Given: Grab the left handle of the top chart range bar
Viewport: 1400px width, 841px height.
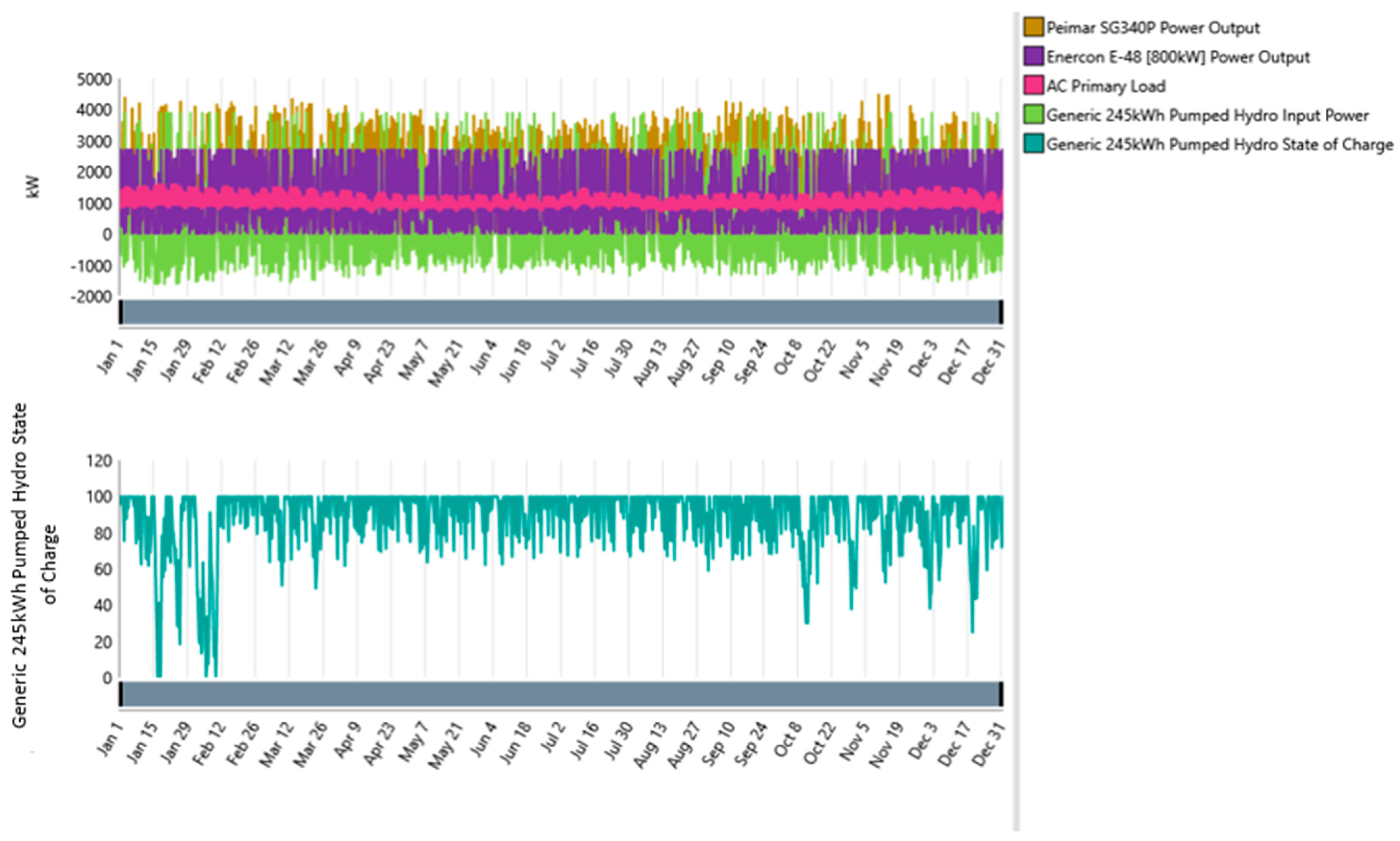Looking at the screenshot, I should 121,312.
